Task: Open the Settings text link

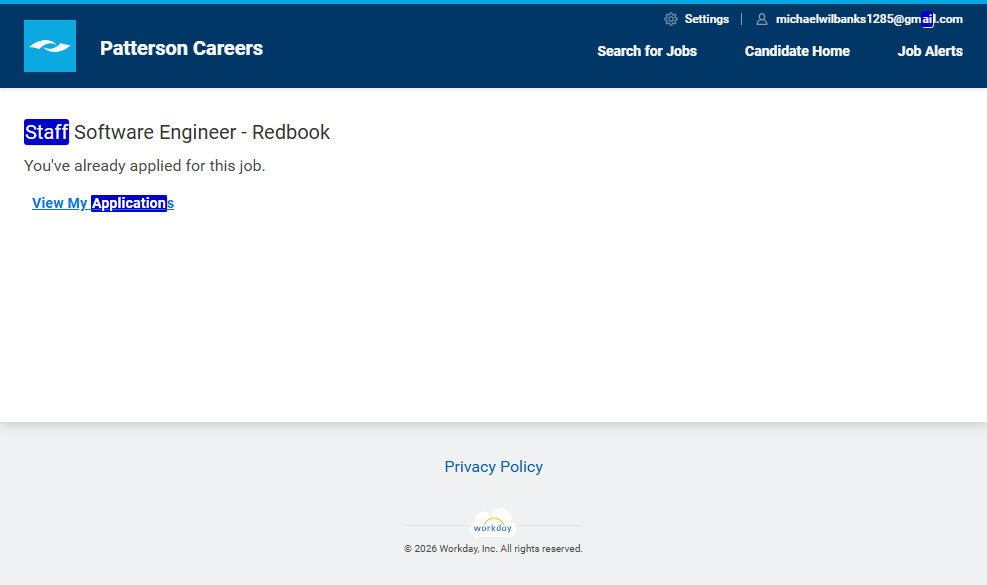Action: [x=706, y=19]
